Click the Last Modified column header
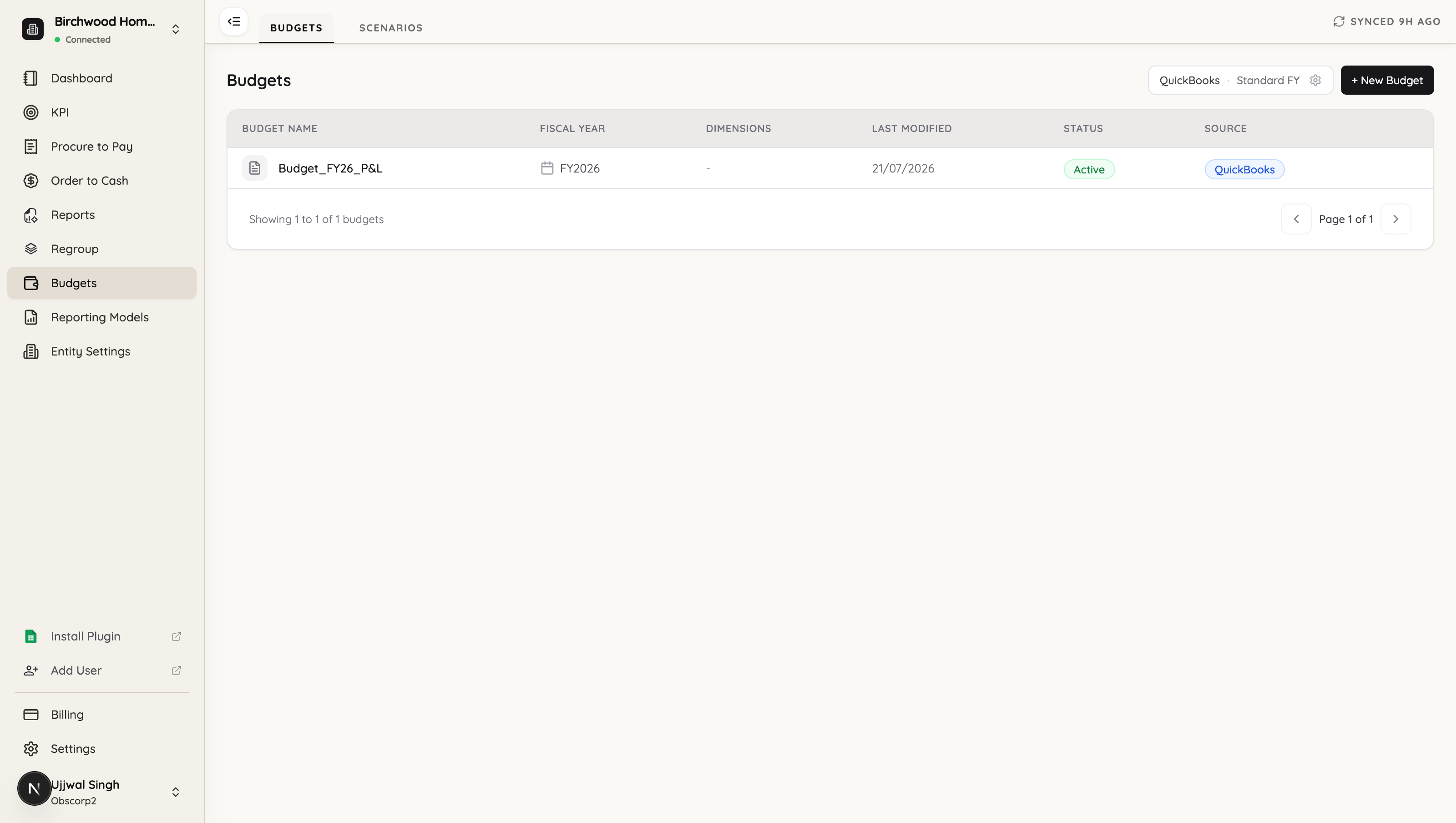Screen dimensions: 1456x823 coord(911,128)
